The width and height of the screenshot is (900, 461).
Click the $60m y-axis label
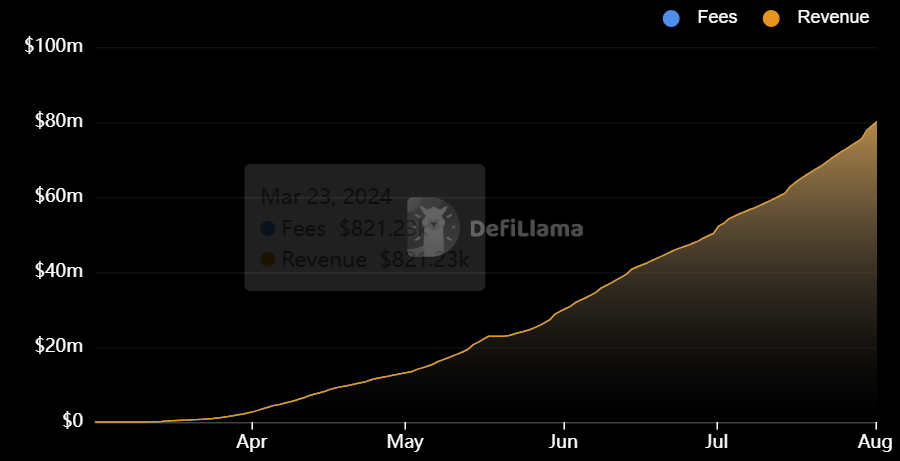(59, 196)
